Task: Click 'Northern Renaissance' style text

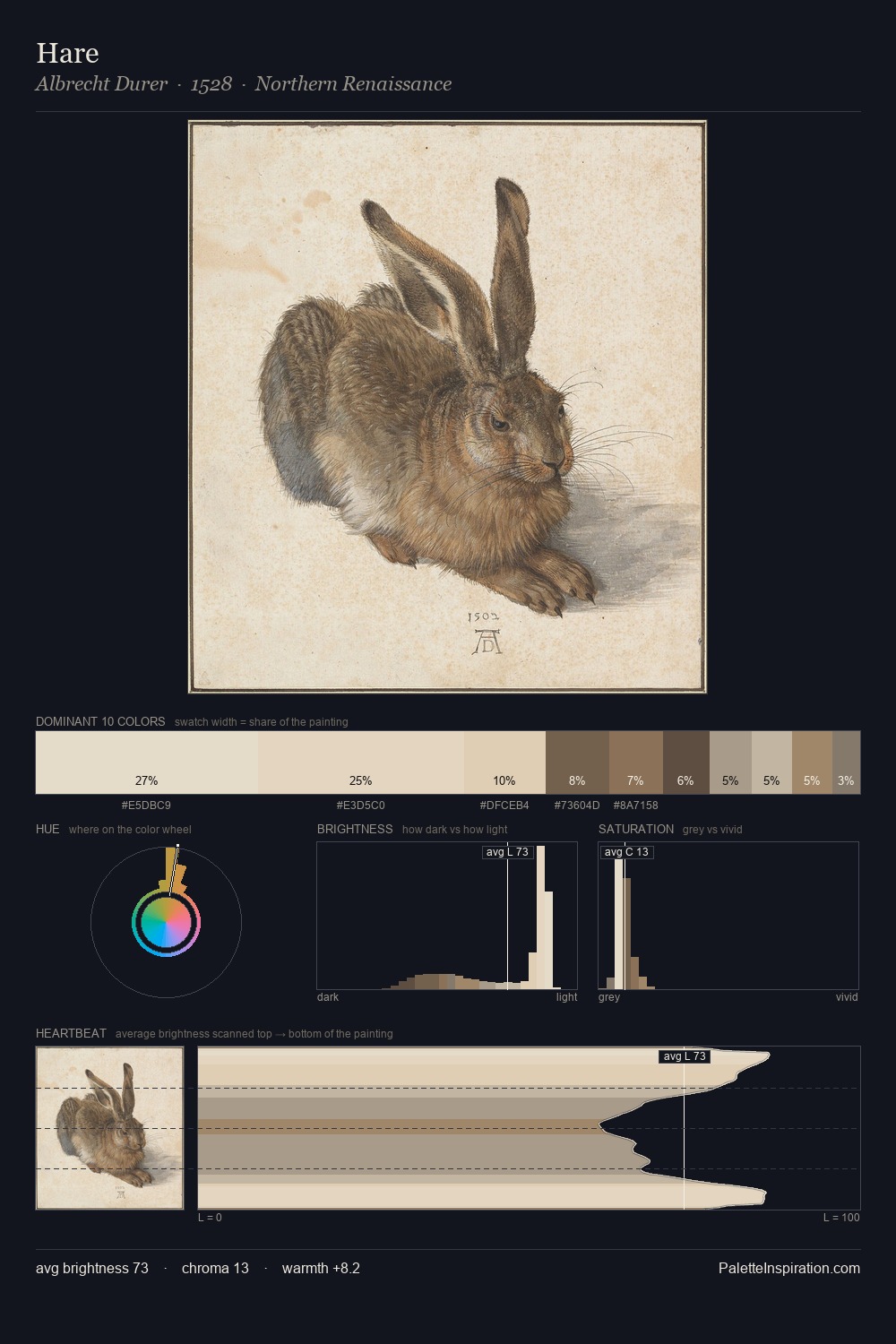Action: click(353, 84)
